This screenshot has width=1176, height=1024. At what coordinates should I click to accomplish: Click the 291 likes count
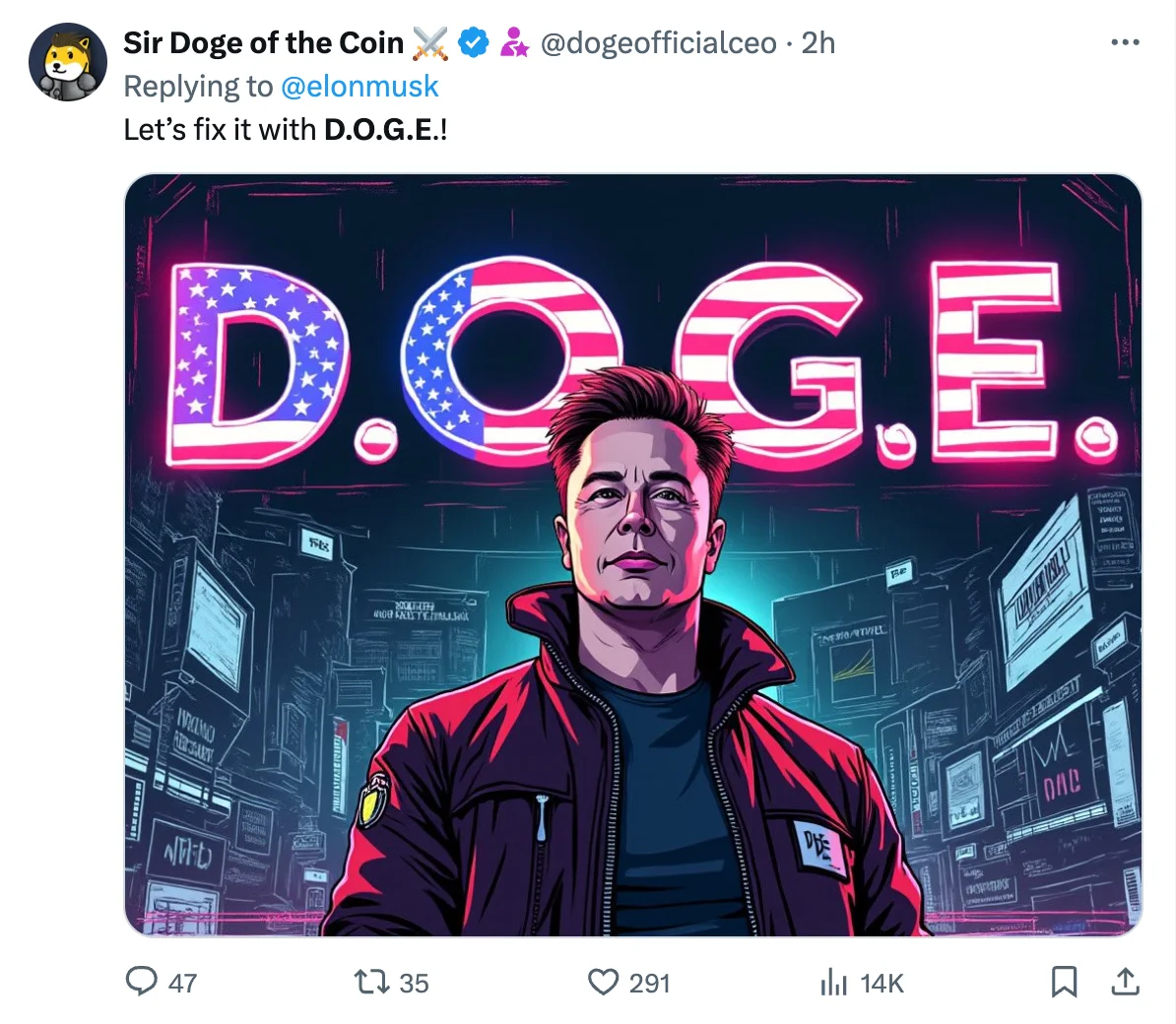(649, 983)
